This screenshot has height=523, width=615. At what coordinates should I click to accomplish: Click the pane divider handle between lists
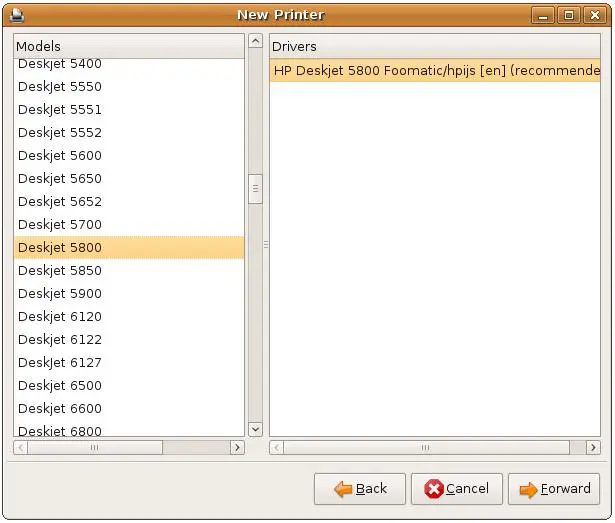pos(266,244)
